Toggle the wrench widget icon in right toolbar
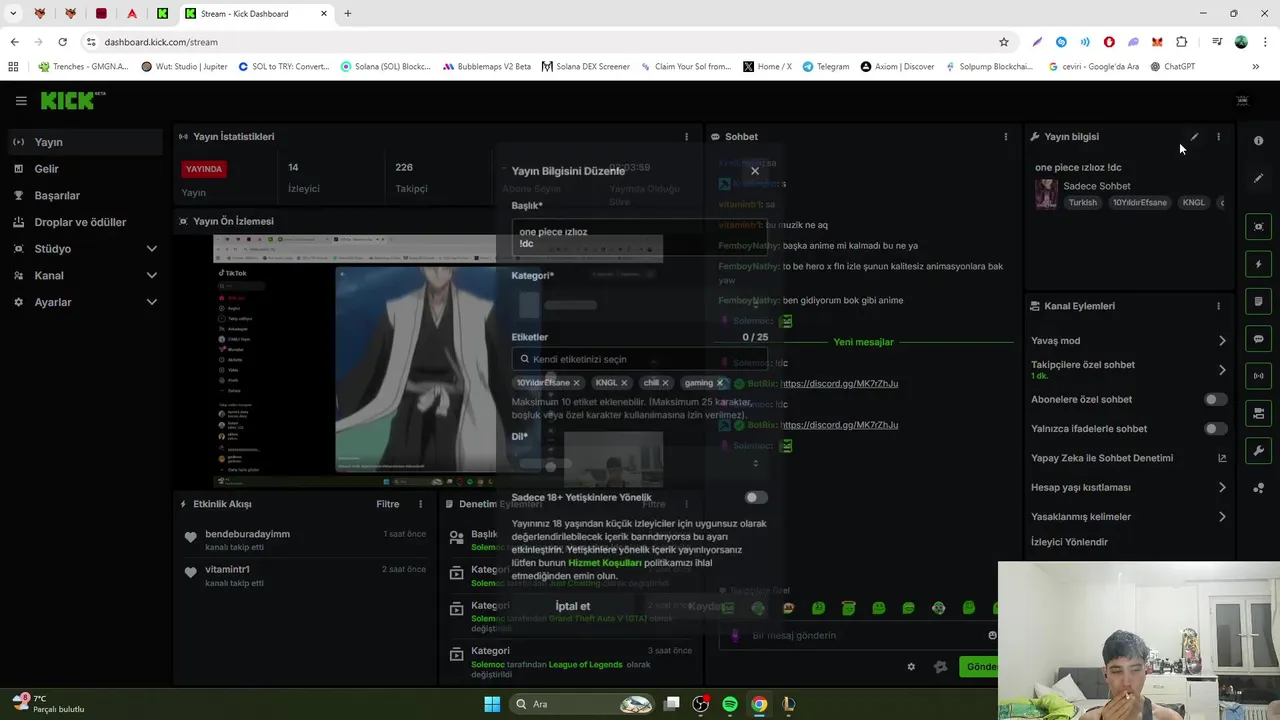1280x720 pixels. pyautogui.click(x=1258, y=451)
